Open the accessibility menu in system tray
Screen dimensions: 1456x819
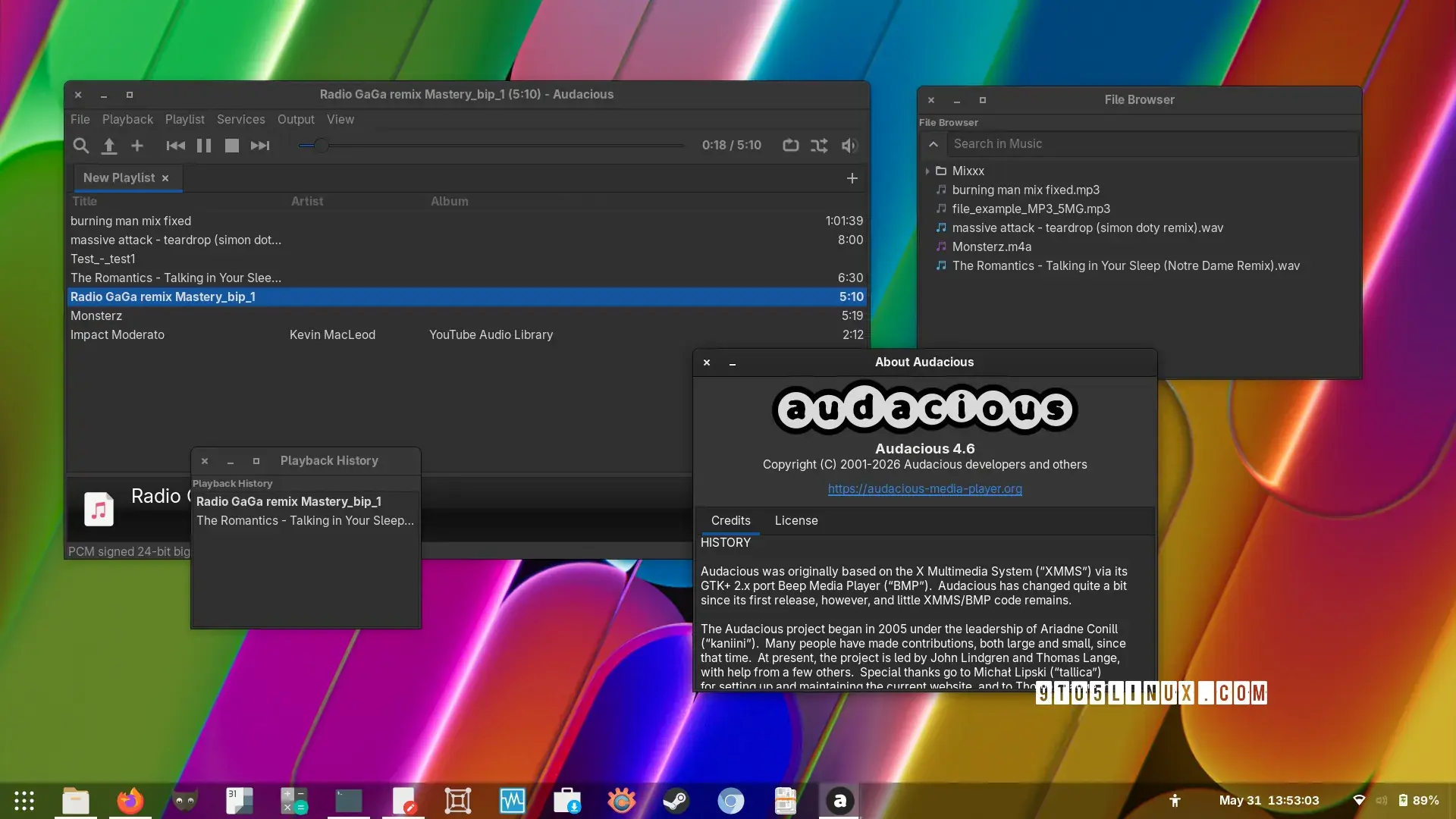pos(1175,801)
